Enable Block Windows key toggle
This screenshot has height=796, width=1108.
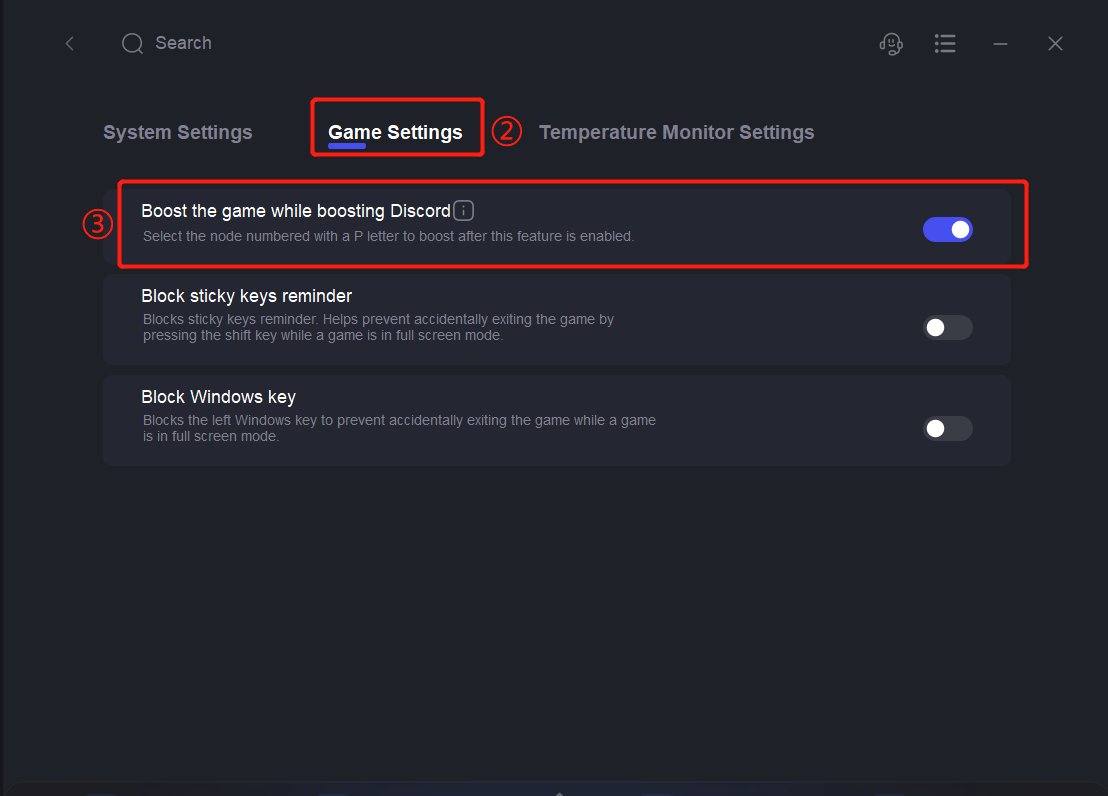pos(947,428)
